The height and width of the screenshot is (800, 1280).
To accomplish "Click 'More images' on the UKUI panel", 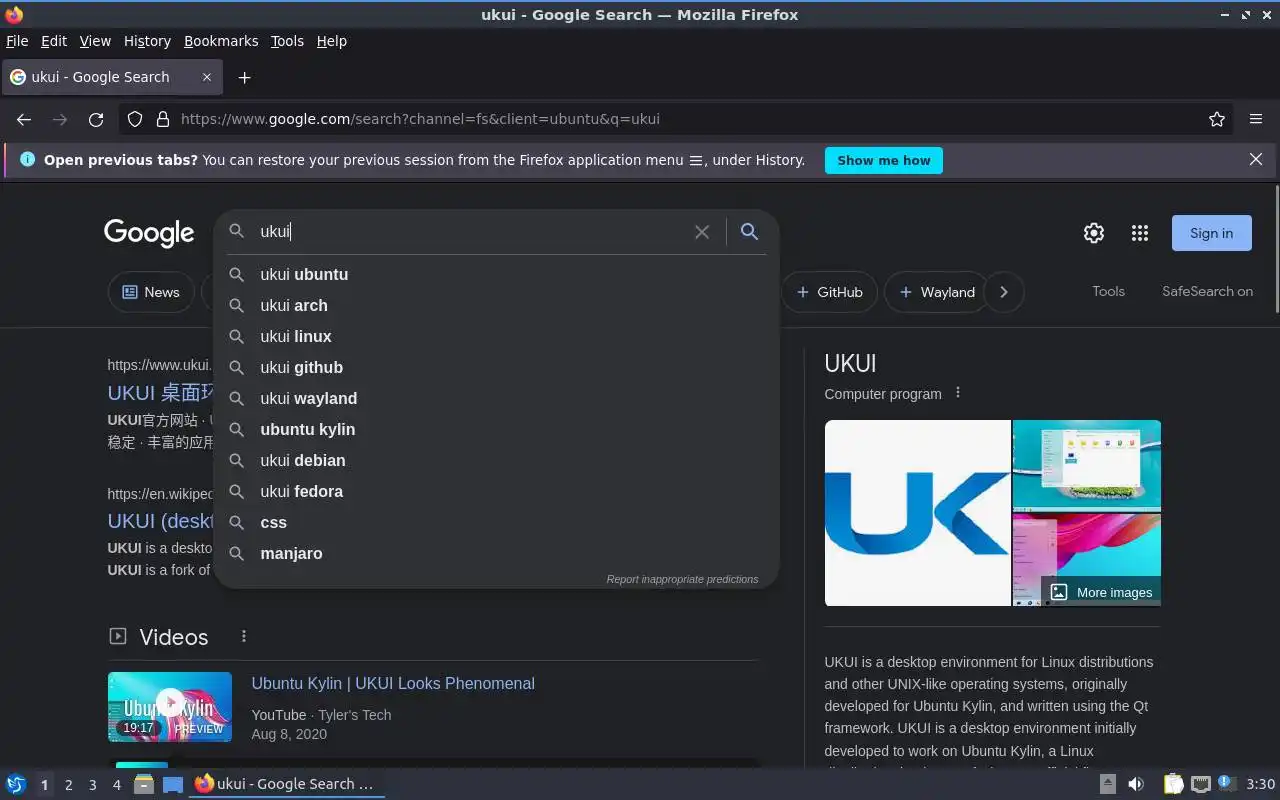I will [1101, 592].
